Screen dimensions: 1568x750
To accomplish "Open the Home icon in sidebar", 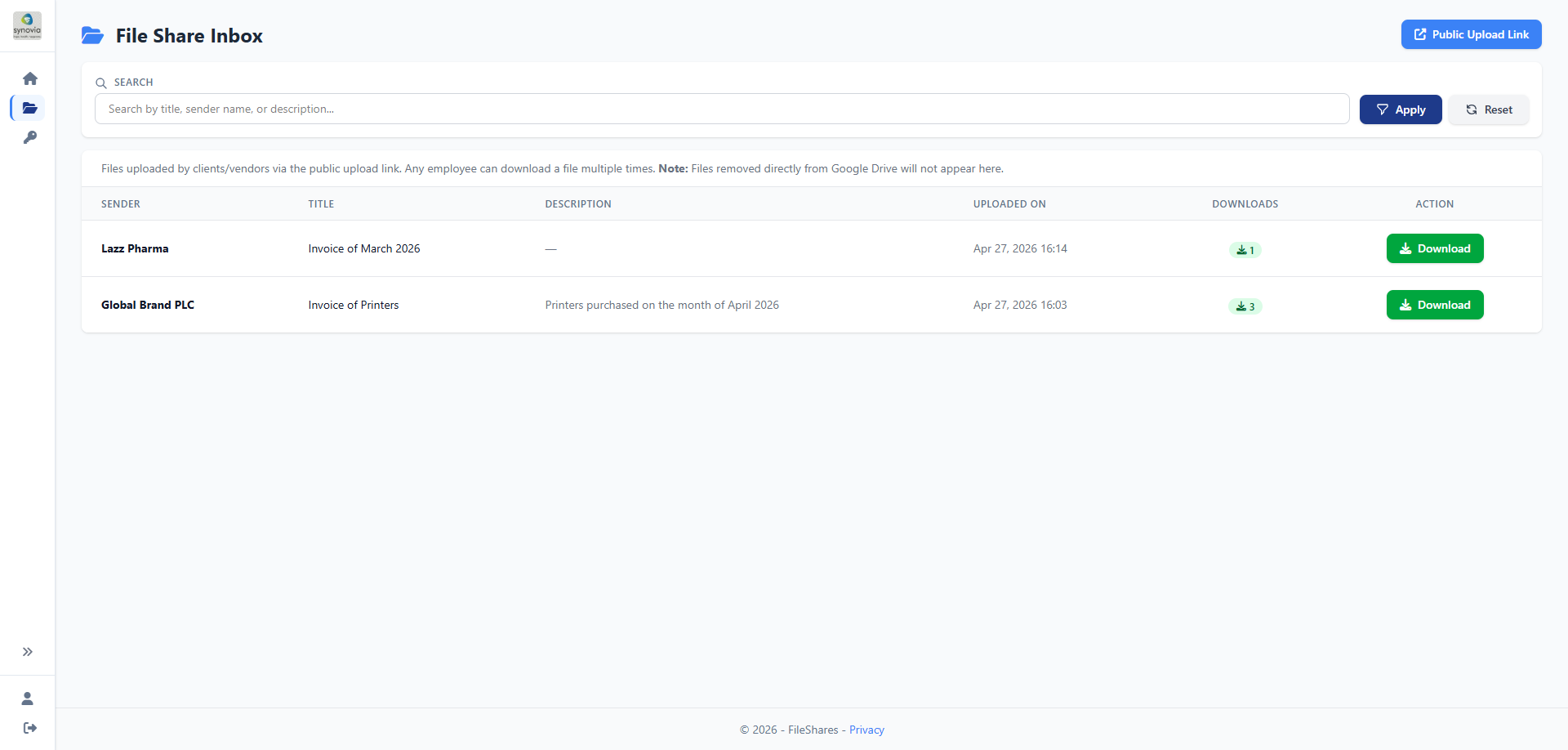I will click(x=30, y=78).
